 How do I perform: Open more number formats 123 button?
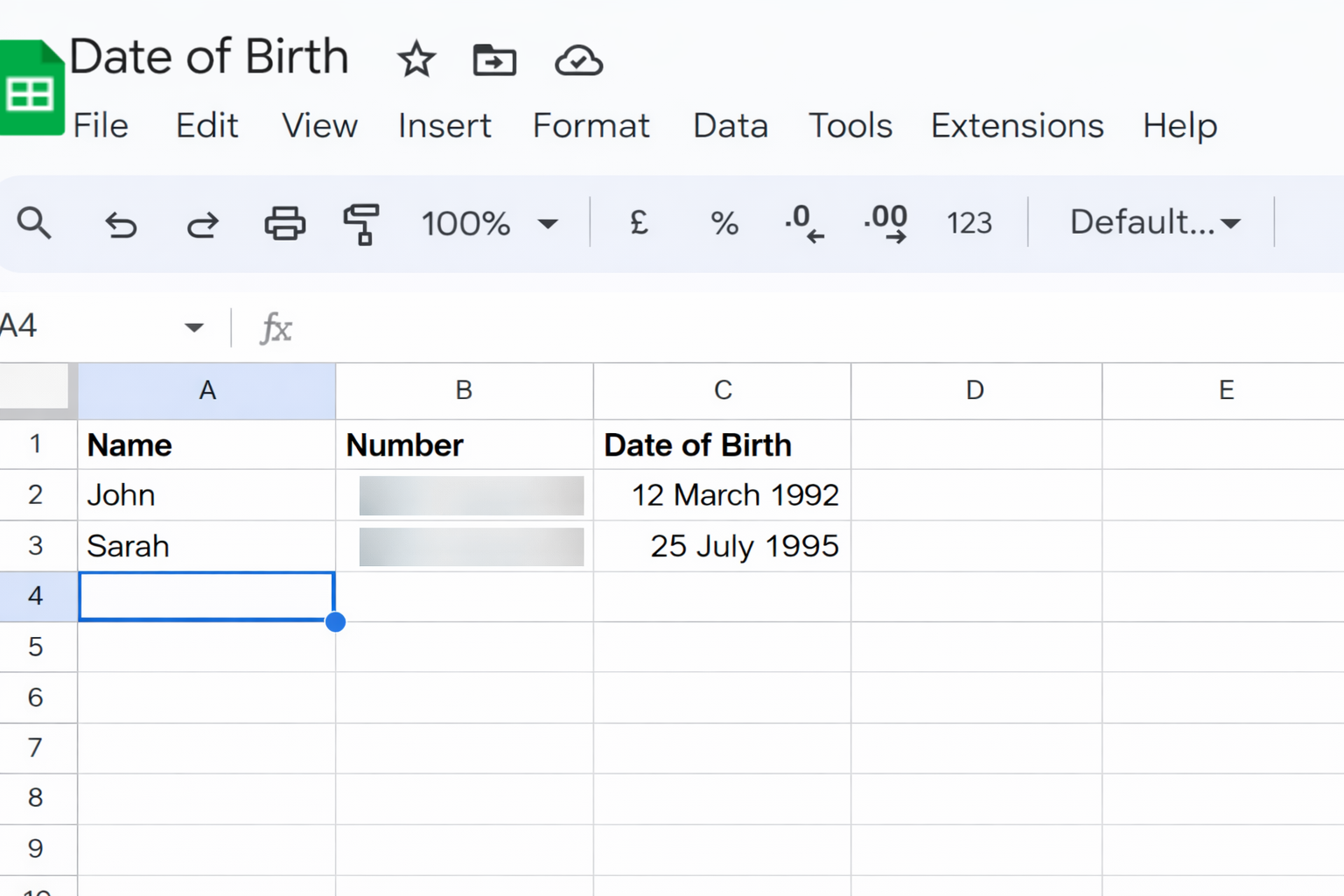click(x=969, y=223)
